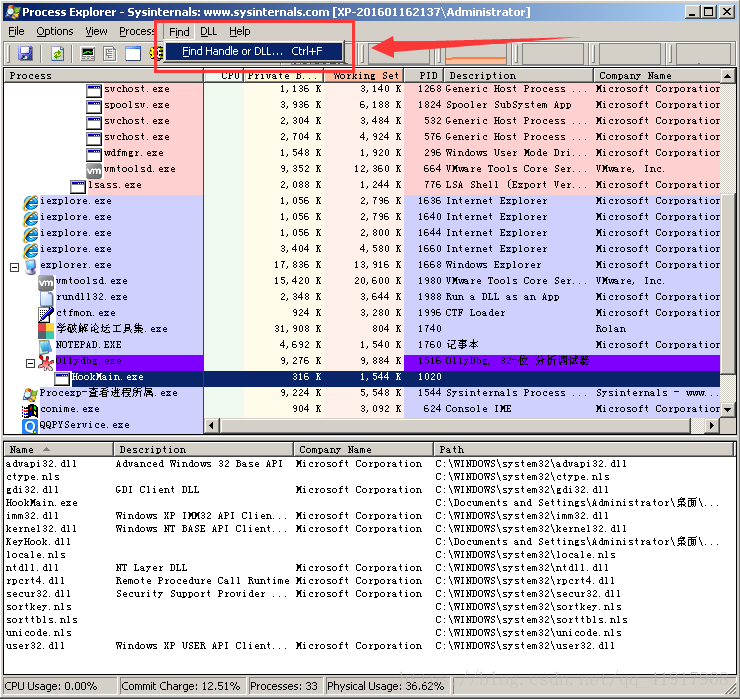740x699 pixels.
Task: Collapse the explorer.exe process tree
Action: pos(15,267)
